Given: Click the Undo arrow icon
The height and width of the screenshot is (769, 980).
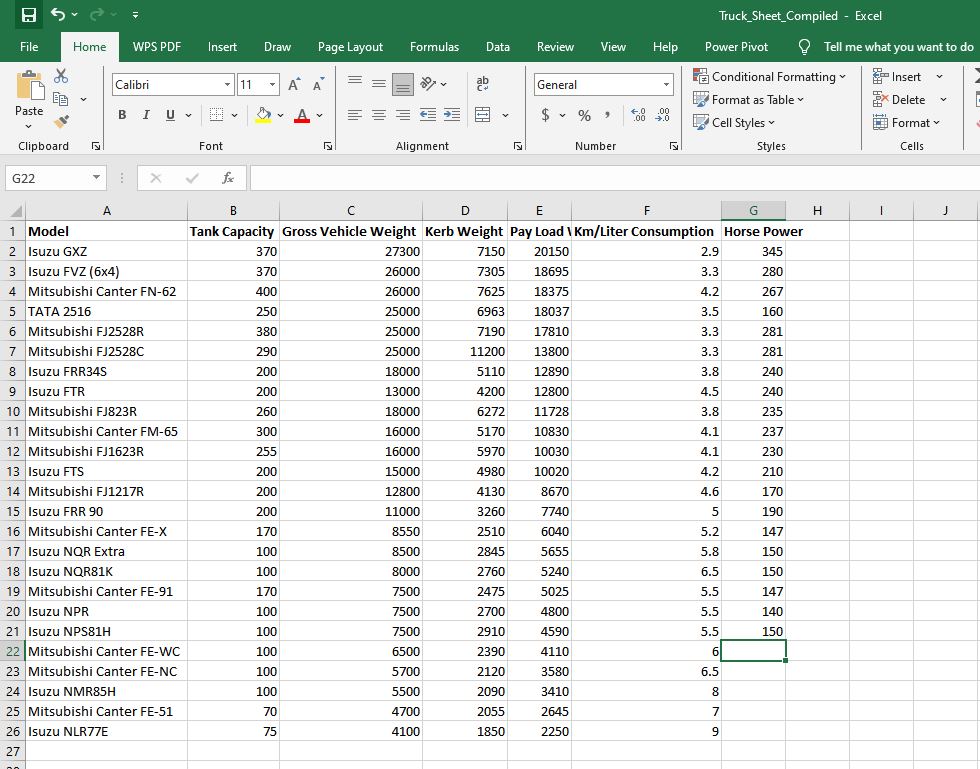Looking at the screenshot, I should coord(58,14).
